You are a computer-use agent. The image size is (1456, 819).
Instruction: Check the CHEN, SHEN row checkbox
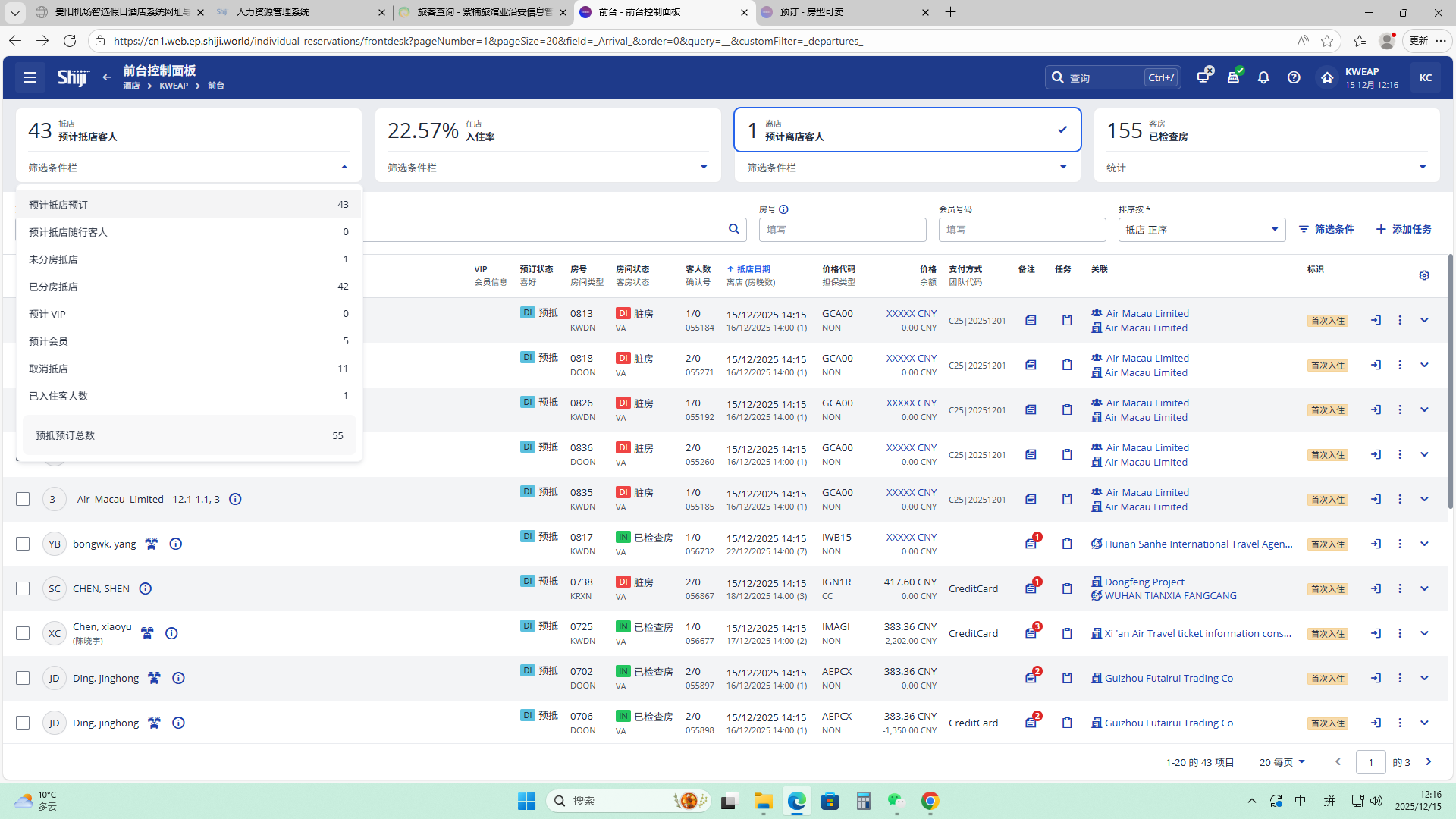[x=23, y=588]
